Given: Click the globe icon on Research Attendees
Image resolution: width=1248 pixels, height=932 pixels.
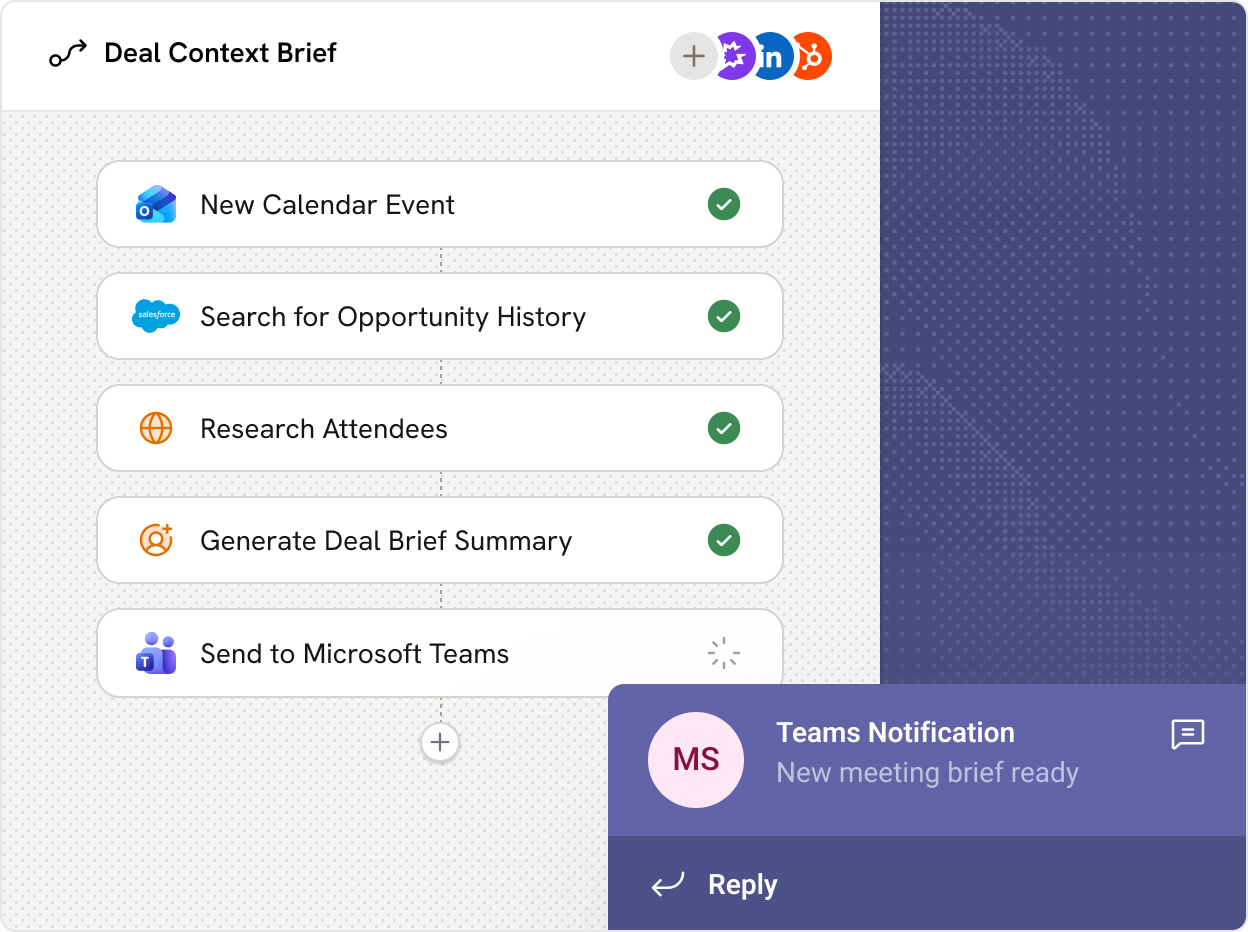Looking at the screenshot, I should pyautogui.click(x=155, y=428).
